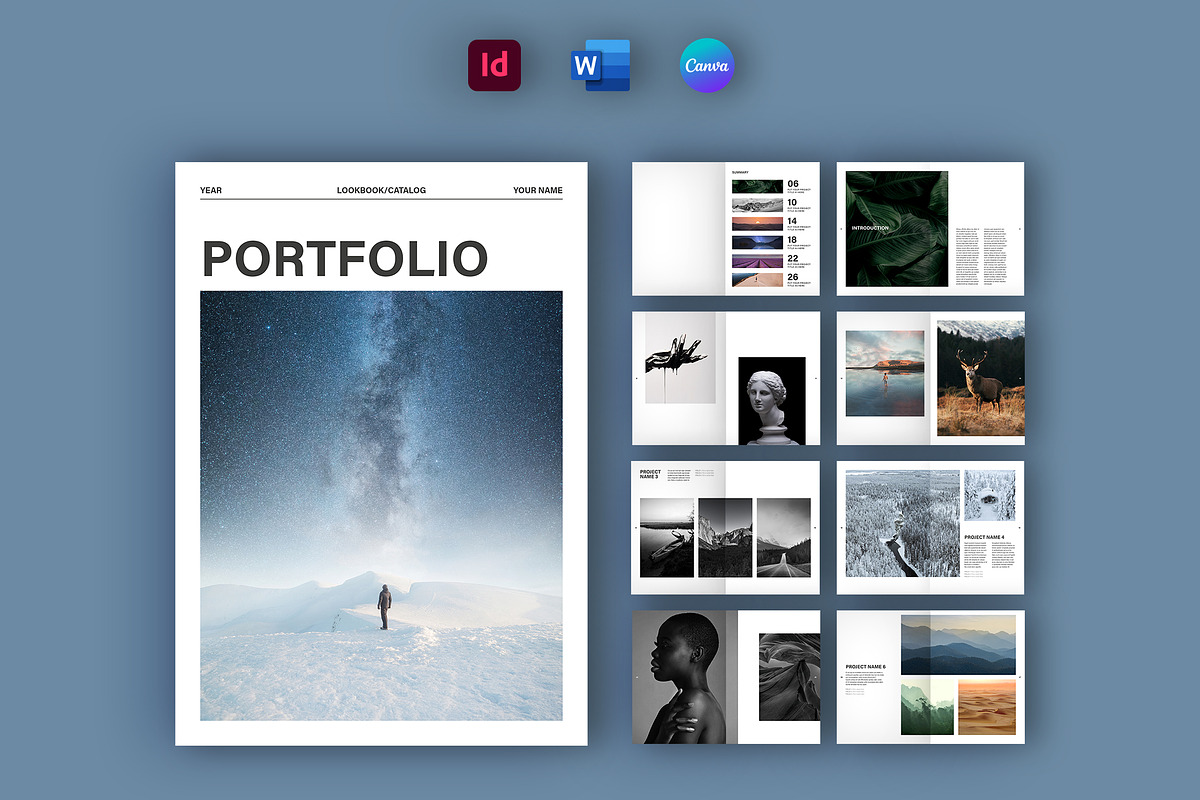Select the aerial snowy forest photo
This screenshot has width=1200, height=800.
[x=902, y=524]
